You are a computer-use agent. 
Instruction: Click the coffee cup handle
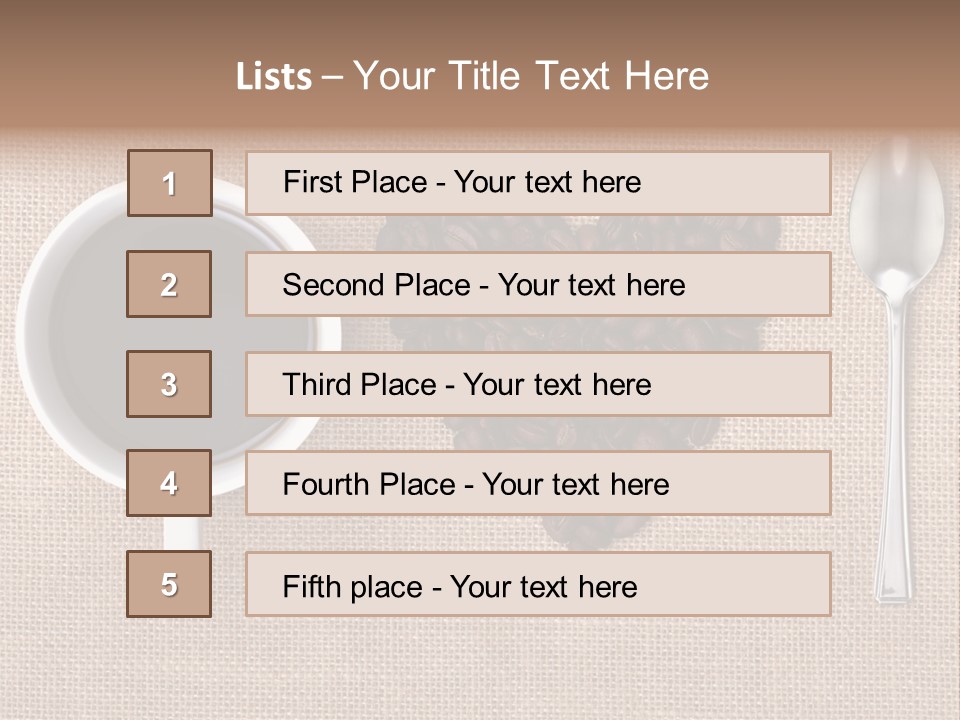pos(182,533)
